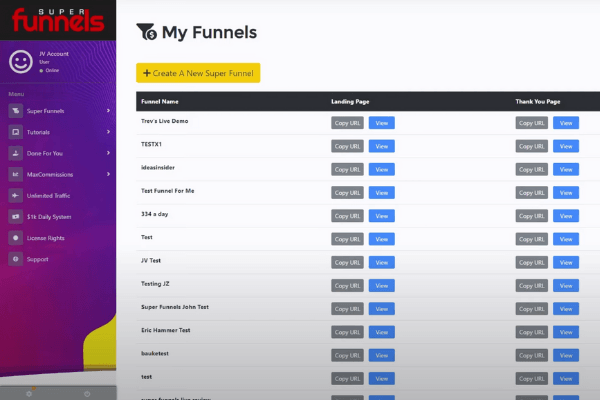This screenshot has height=400, width=600.
Task: View landing page for Eric Hammer Test
Action: [x=382, y=332]
